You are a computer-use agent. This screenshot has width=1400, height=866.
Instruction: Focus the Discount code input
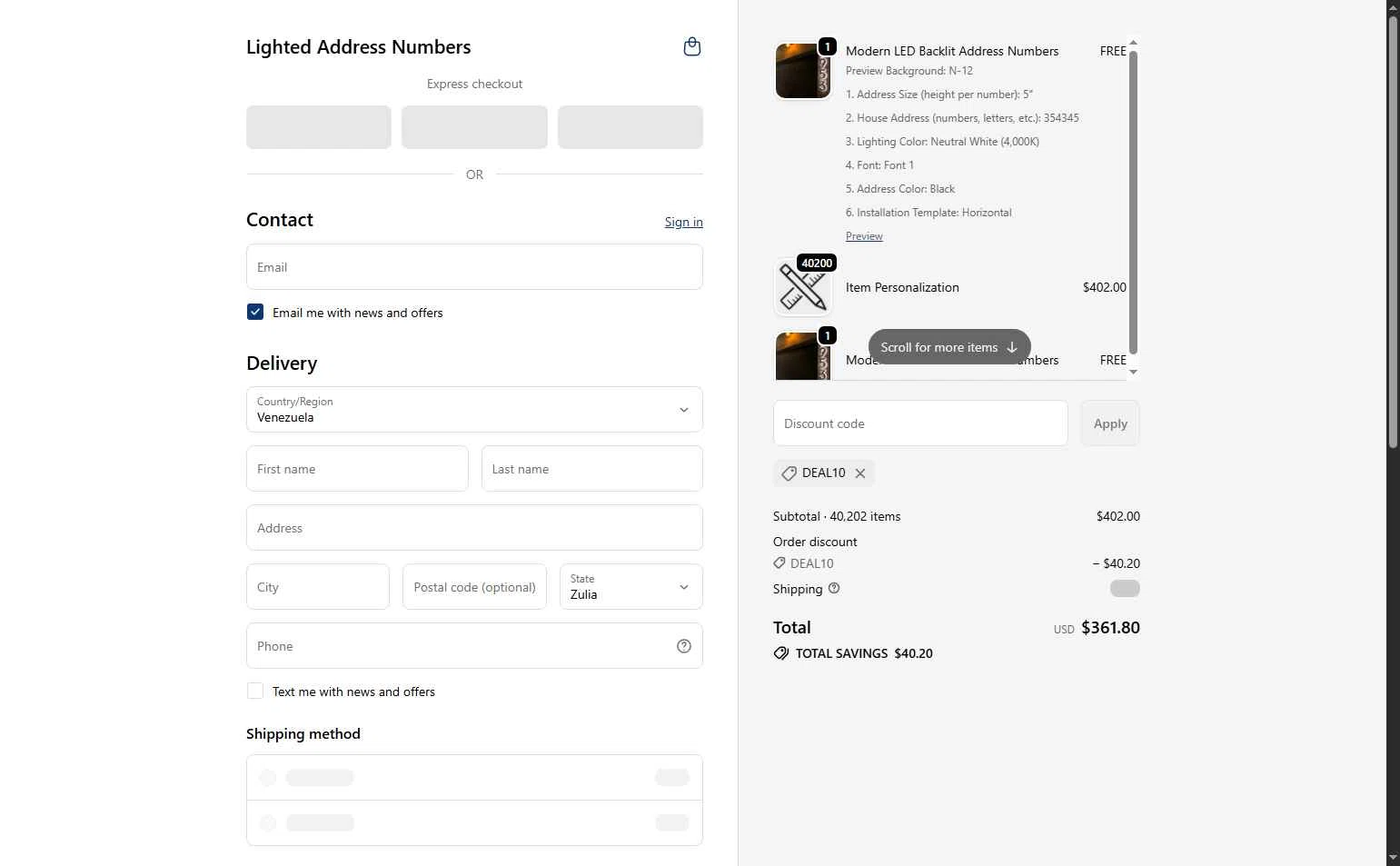(920, 423)
